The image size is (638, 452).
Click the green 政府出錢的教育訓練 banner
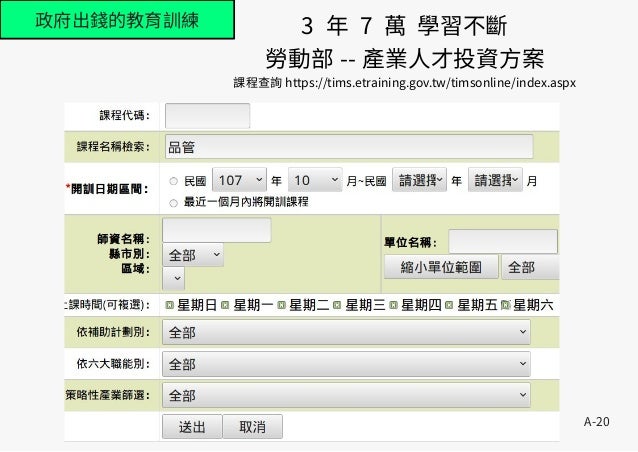click(117, 20)
